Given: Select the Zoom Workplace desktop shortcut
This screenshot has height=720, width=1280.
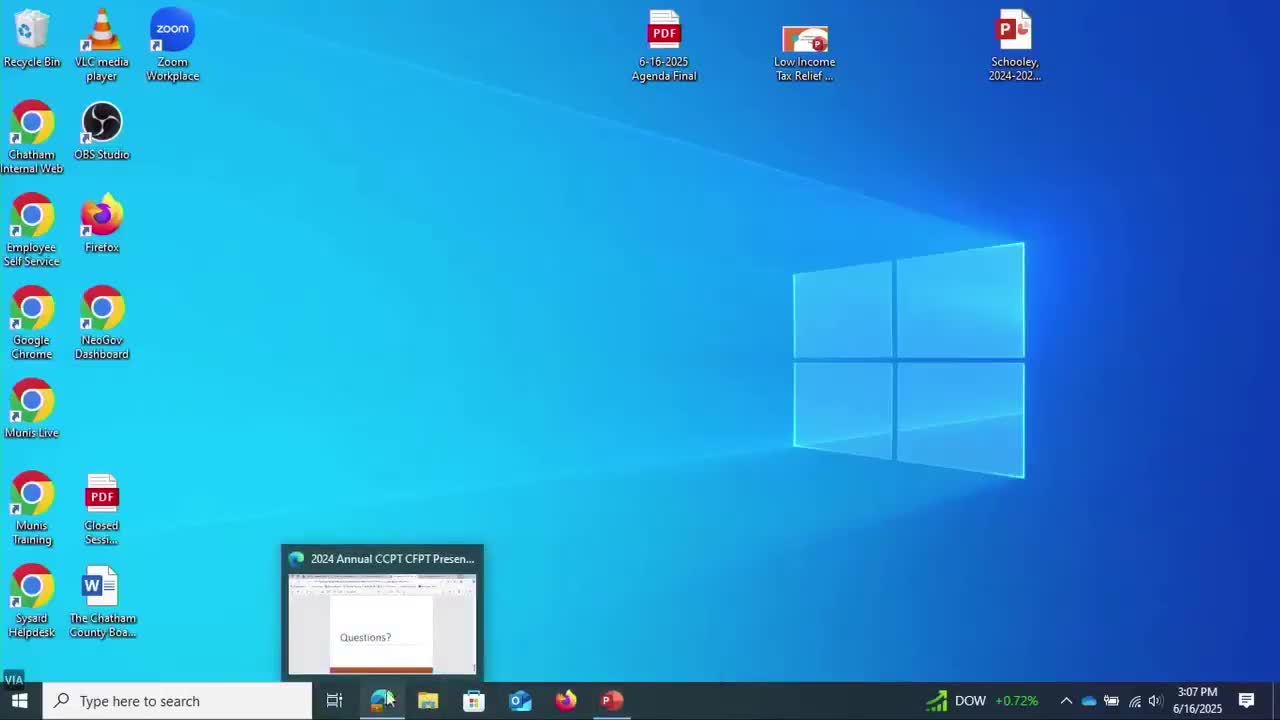Looking at the screenshot, I should [172, 45].
